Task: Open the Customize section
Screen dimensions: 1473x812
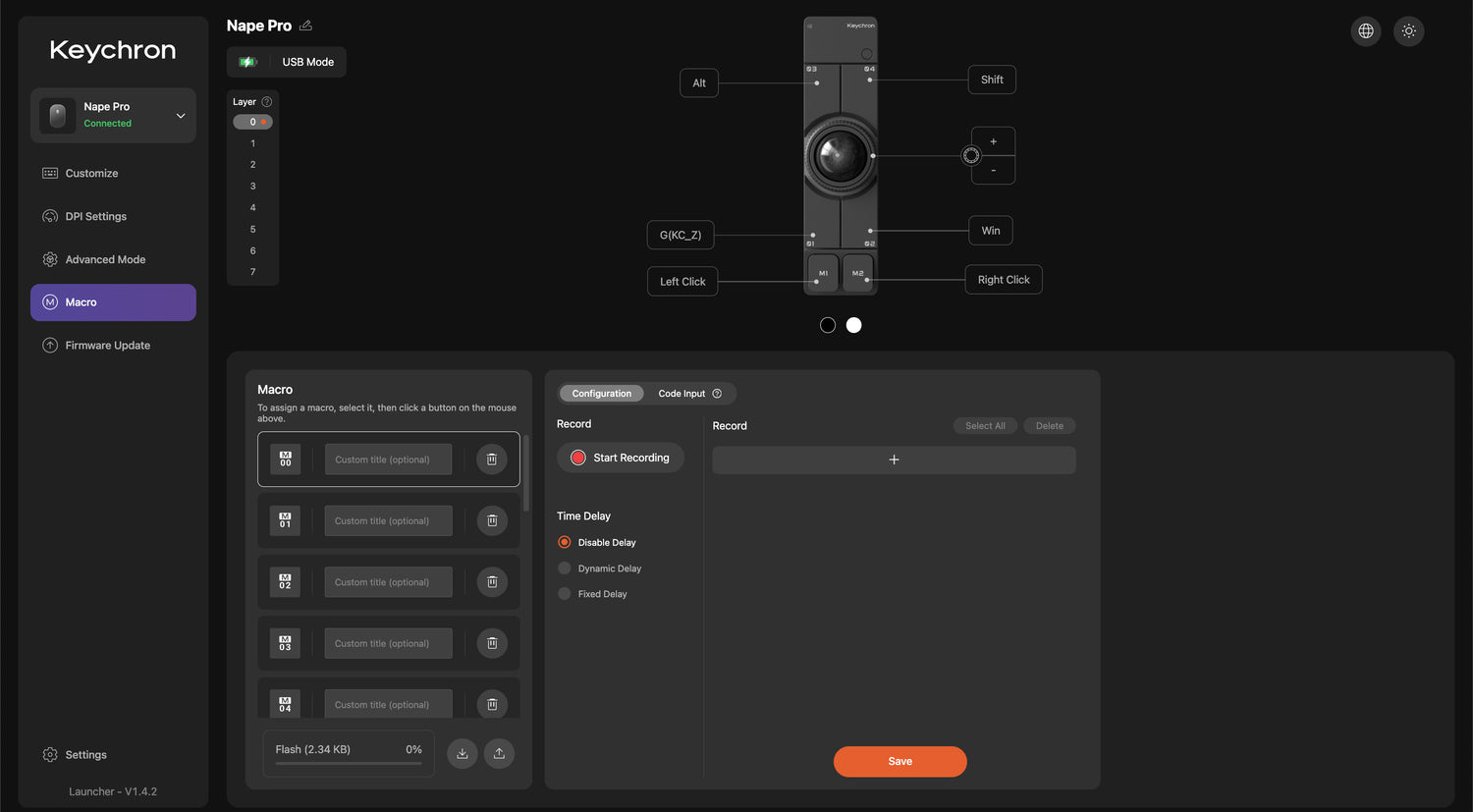Action: coord(113,174)
